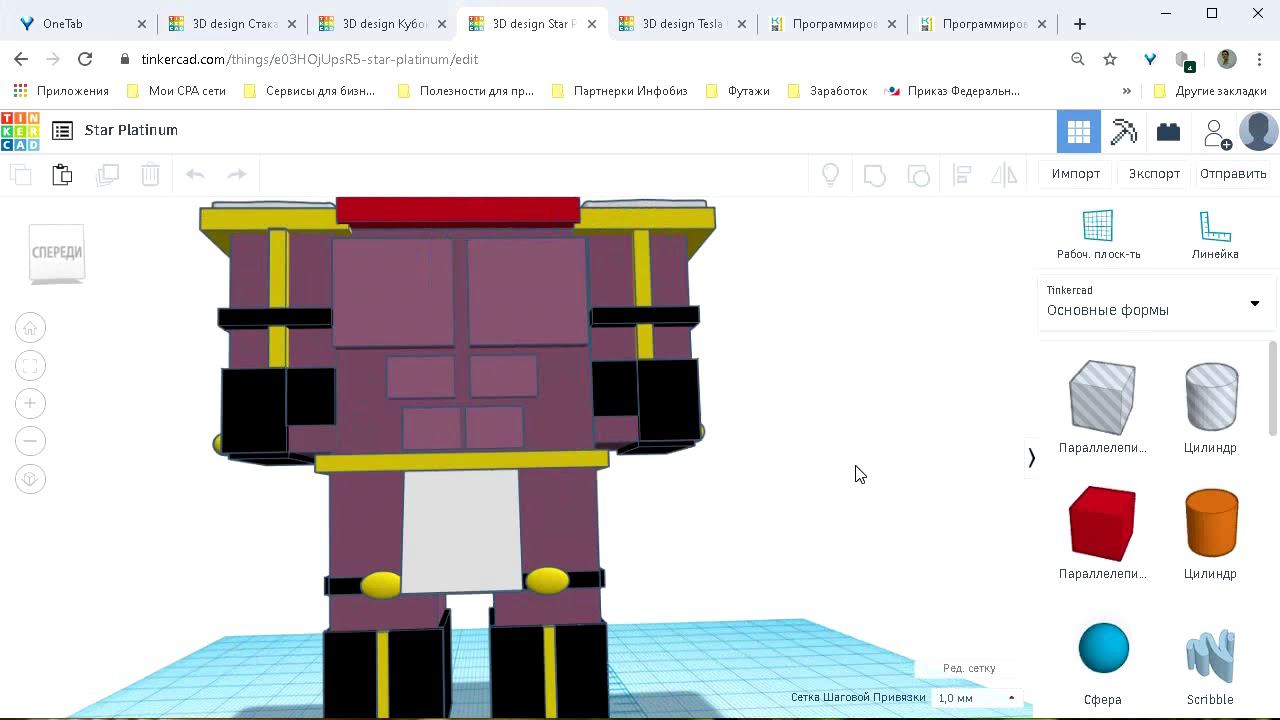Click the Отправить button

click(1233, 174)
